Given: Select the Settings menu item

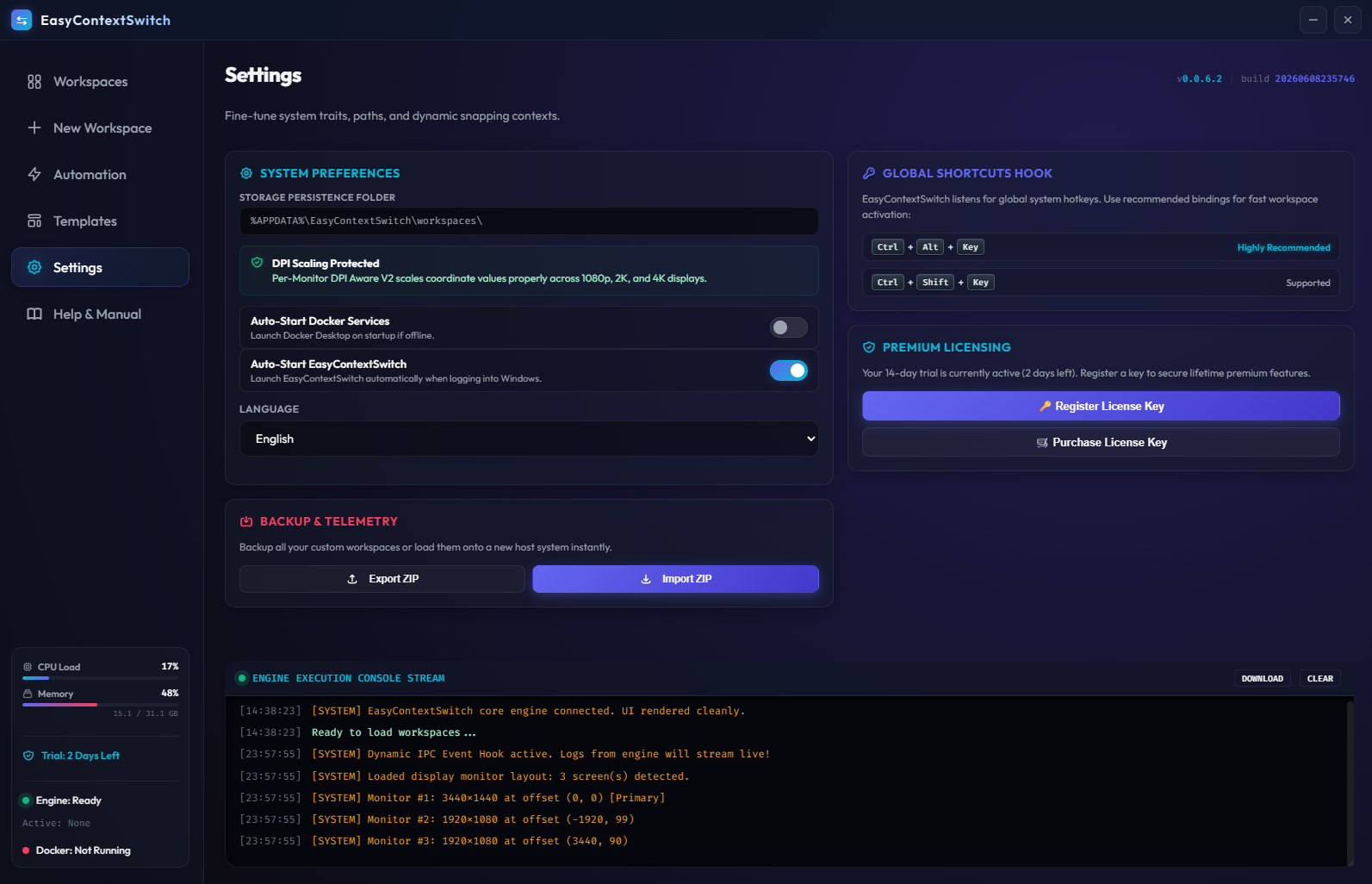Looking at the screenshot, I should click(100, 267).
